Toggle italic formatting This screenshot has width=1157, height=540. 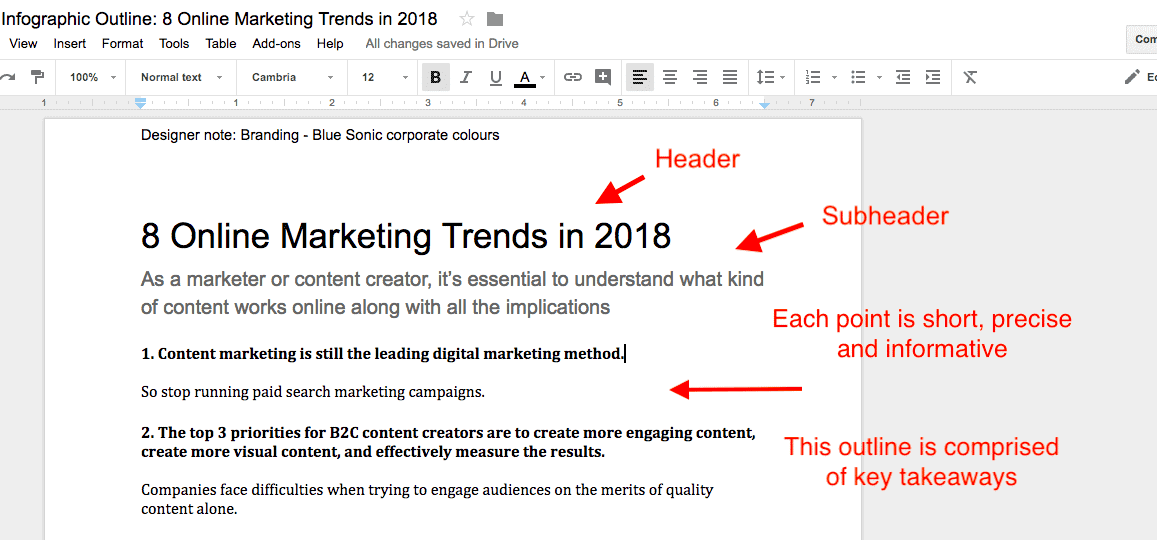coord(465,77)
